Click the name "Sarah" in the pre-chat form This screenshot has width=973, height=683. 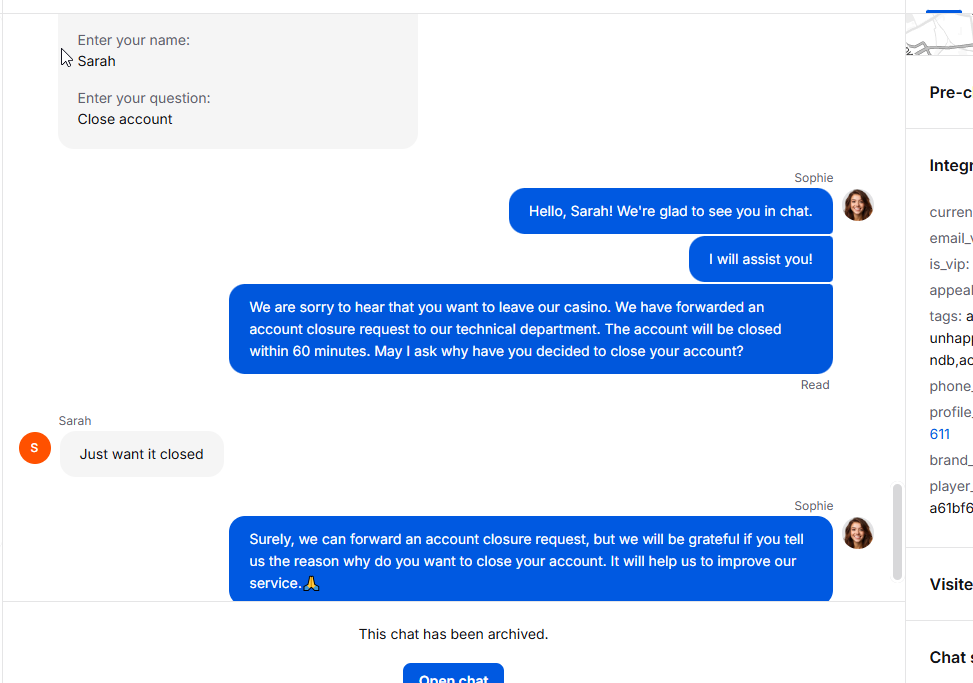[x=96, y=61]
